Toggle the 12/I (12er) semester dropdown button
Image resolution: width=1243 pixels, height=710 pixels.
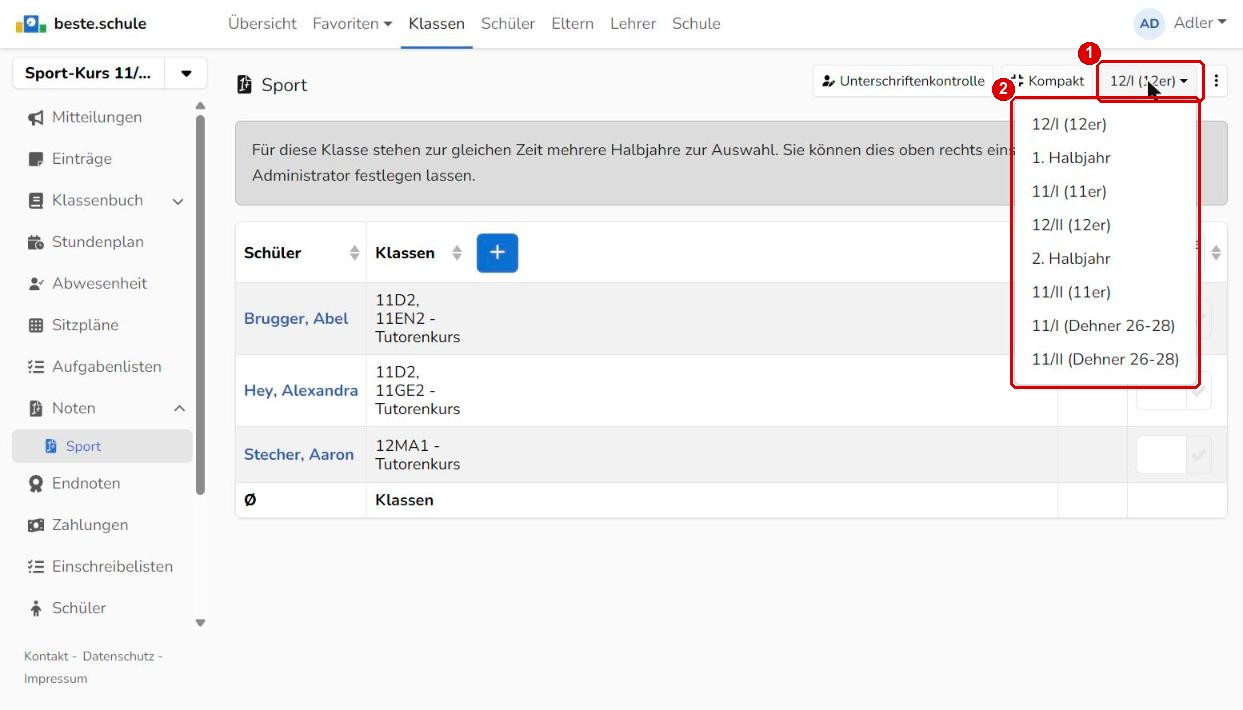1149,81
